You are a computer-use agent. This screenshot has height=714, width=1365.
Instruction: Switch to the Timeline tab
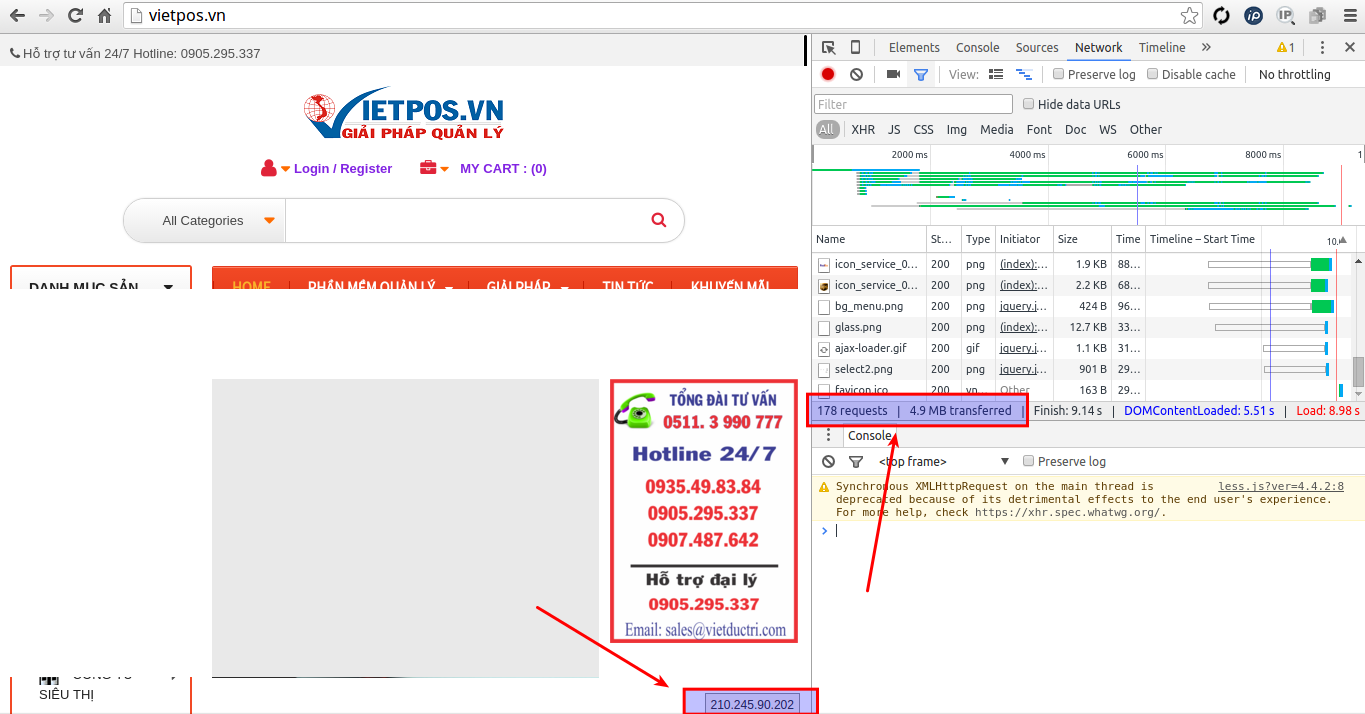point(1162,48)
